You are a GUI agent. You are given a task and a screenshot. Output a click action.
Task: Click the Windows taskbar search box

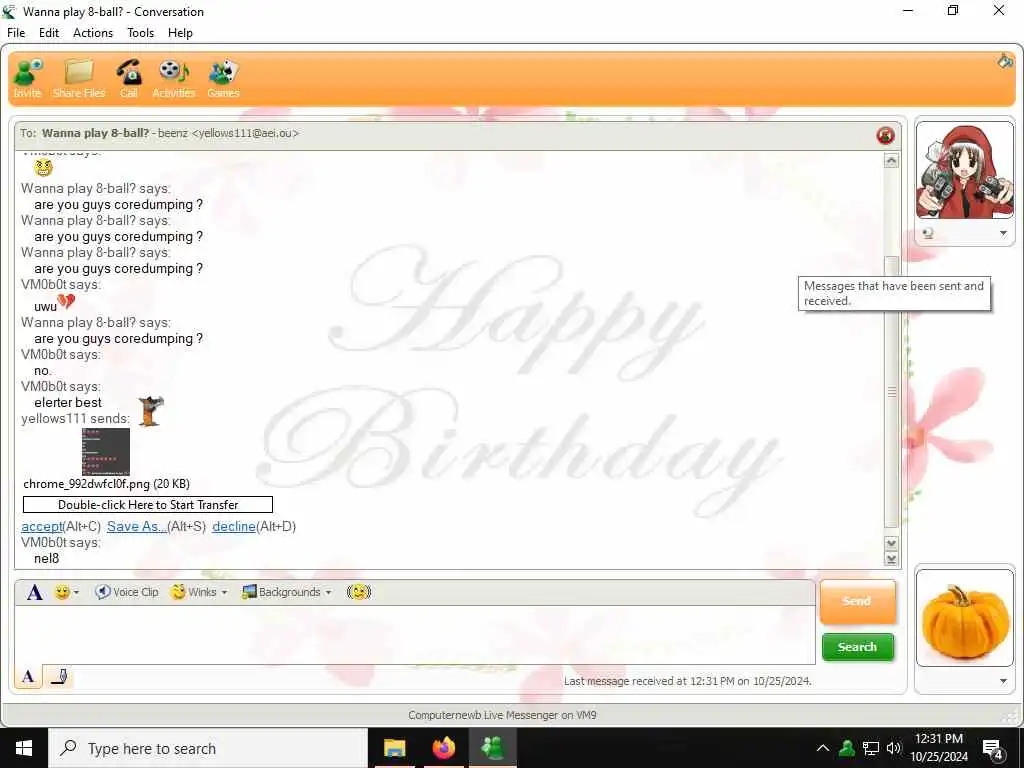(x=208, y=748)
